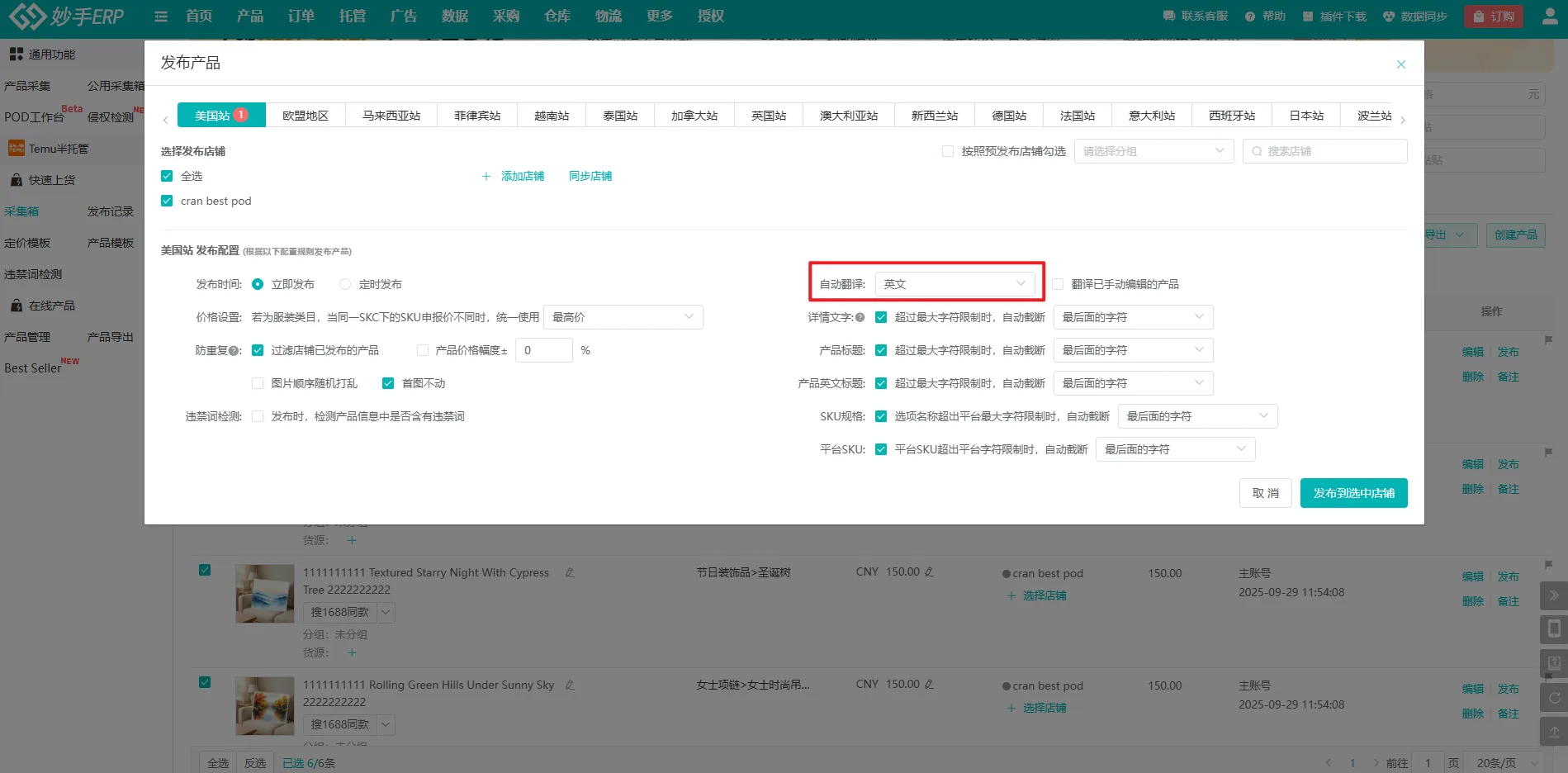The image size is (1568, 773).
Task: Click the help question icon beside 详情文字
Action: [x=860, y=318]
